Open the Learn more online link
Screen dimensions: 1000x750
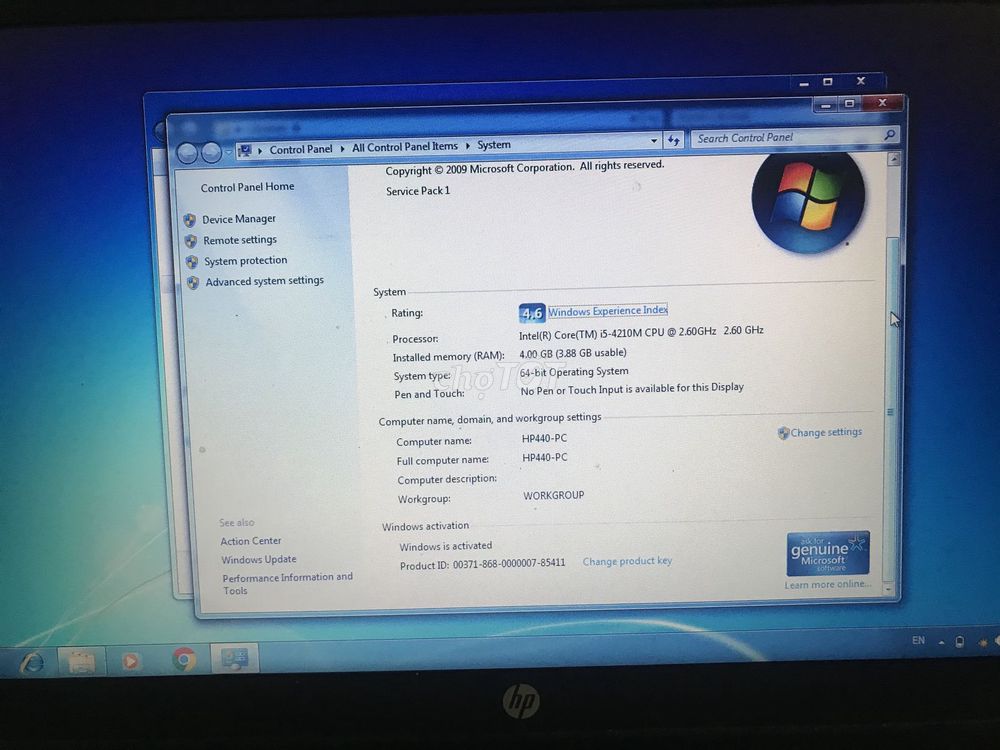[827, 584]
